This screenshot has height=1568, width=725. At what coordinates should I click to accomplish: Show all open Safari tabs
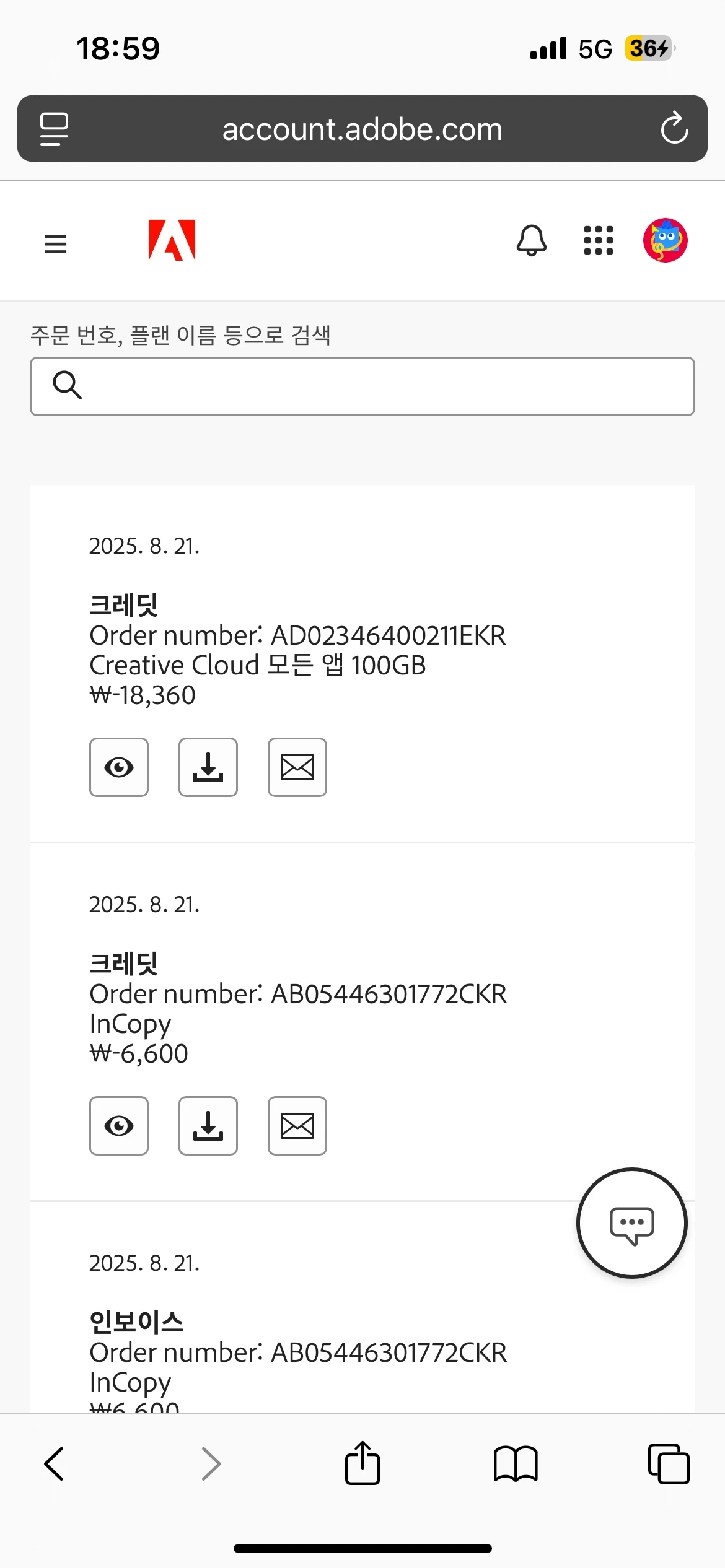[669, 1464]
